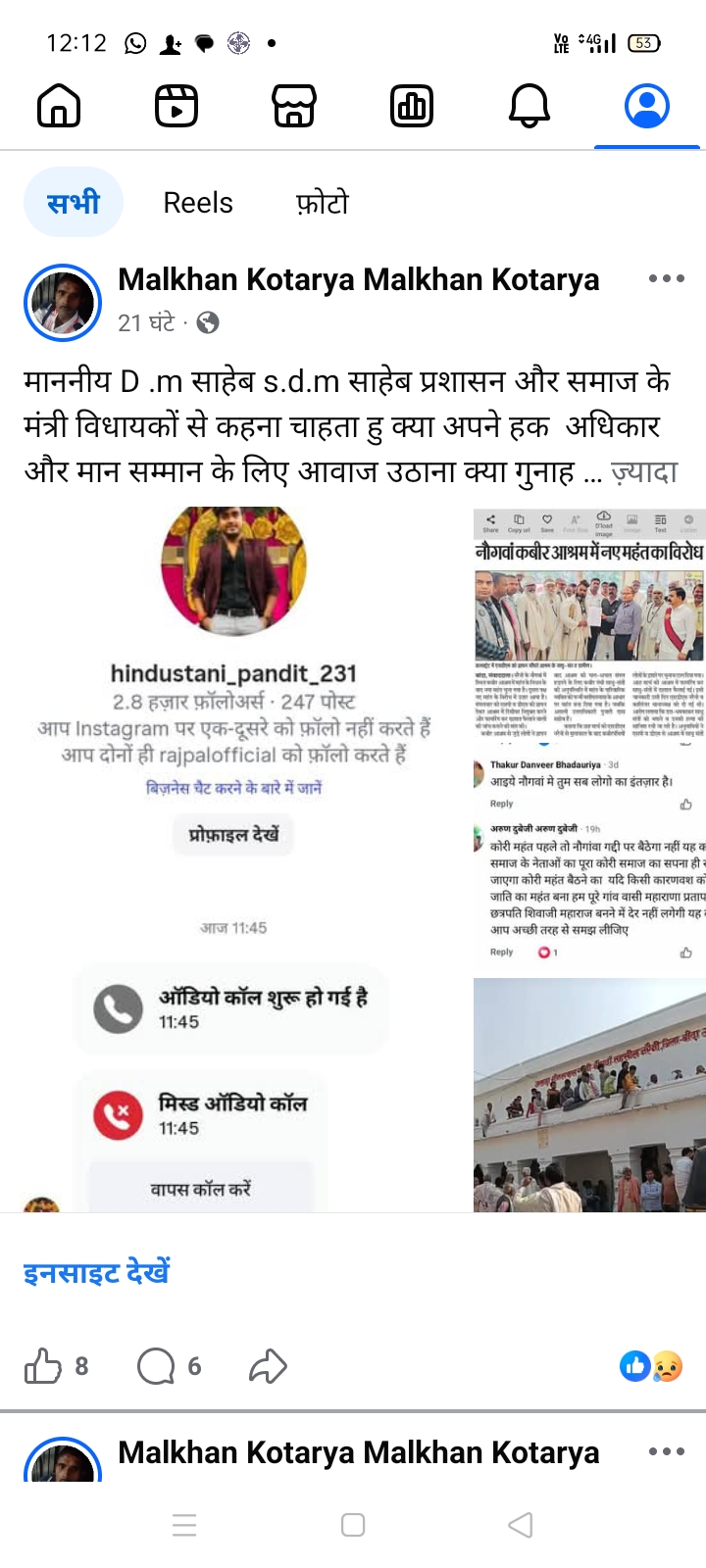The width and height of the screenshot is (706, 1568).
Task: Open the profile icon in top bar
Action: click(647, 106)
